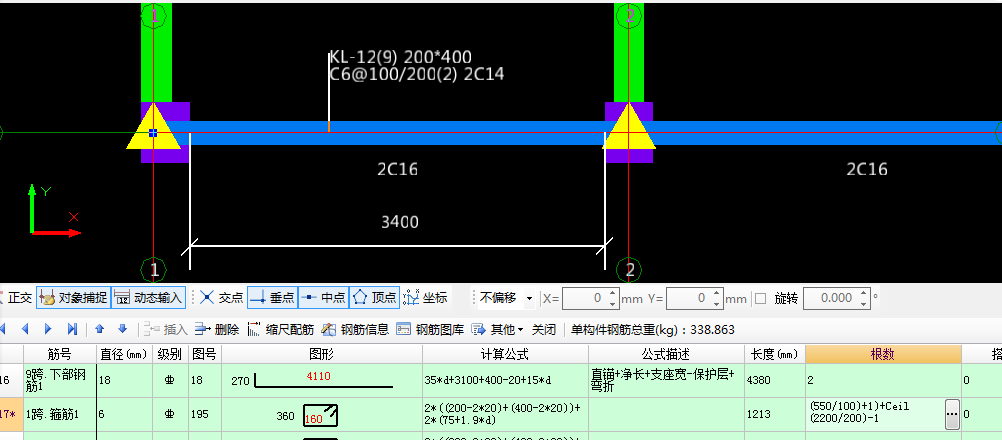The image size is (1002, 440).
Task: Toggle 顶点 vertex snap
Action: pyautogui.click(x=375, y=298)
